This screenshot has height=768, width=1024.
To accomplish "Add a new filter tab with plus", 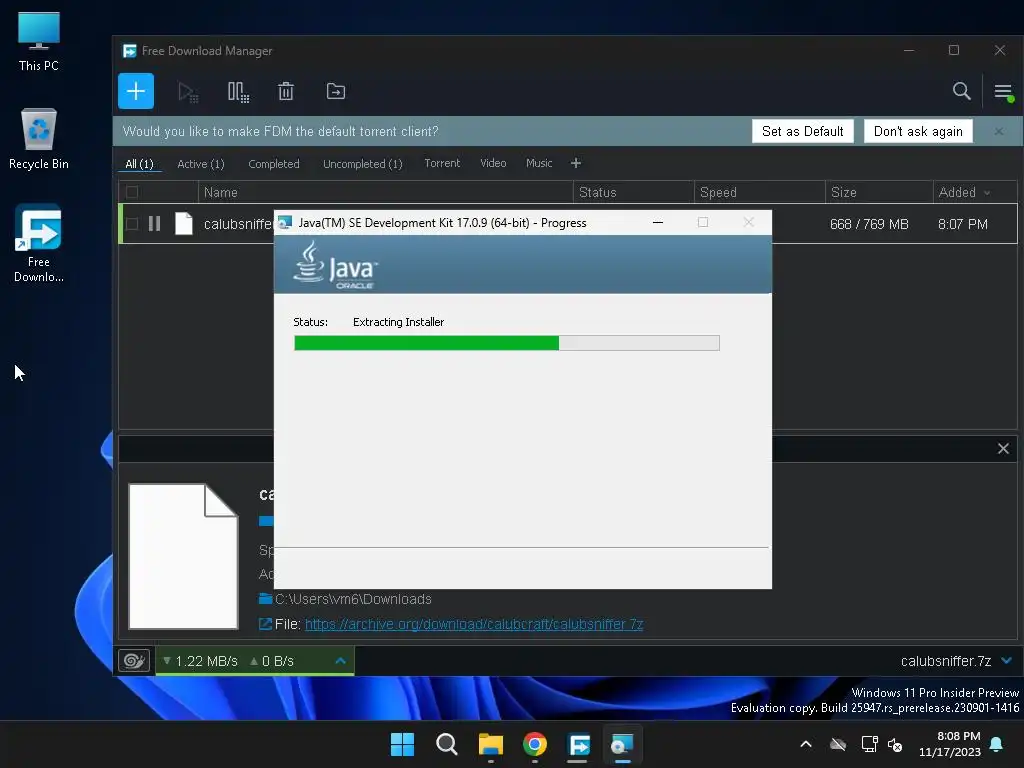I will (x=575, y=163).
